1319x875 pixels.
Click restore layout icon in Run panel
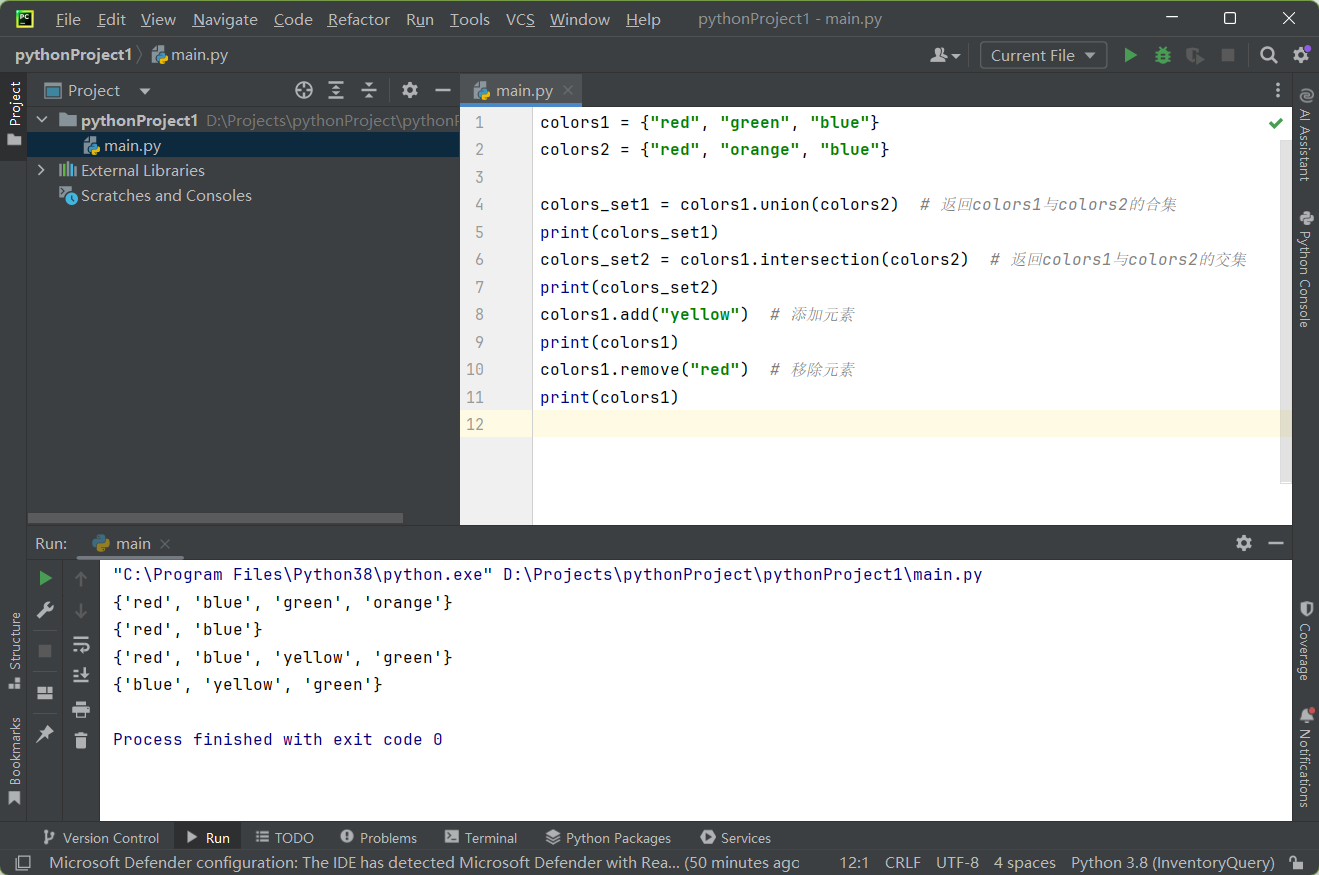(x=45, y=692)
